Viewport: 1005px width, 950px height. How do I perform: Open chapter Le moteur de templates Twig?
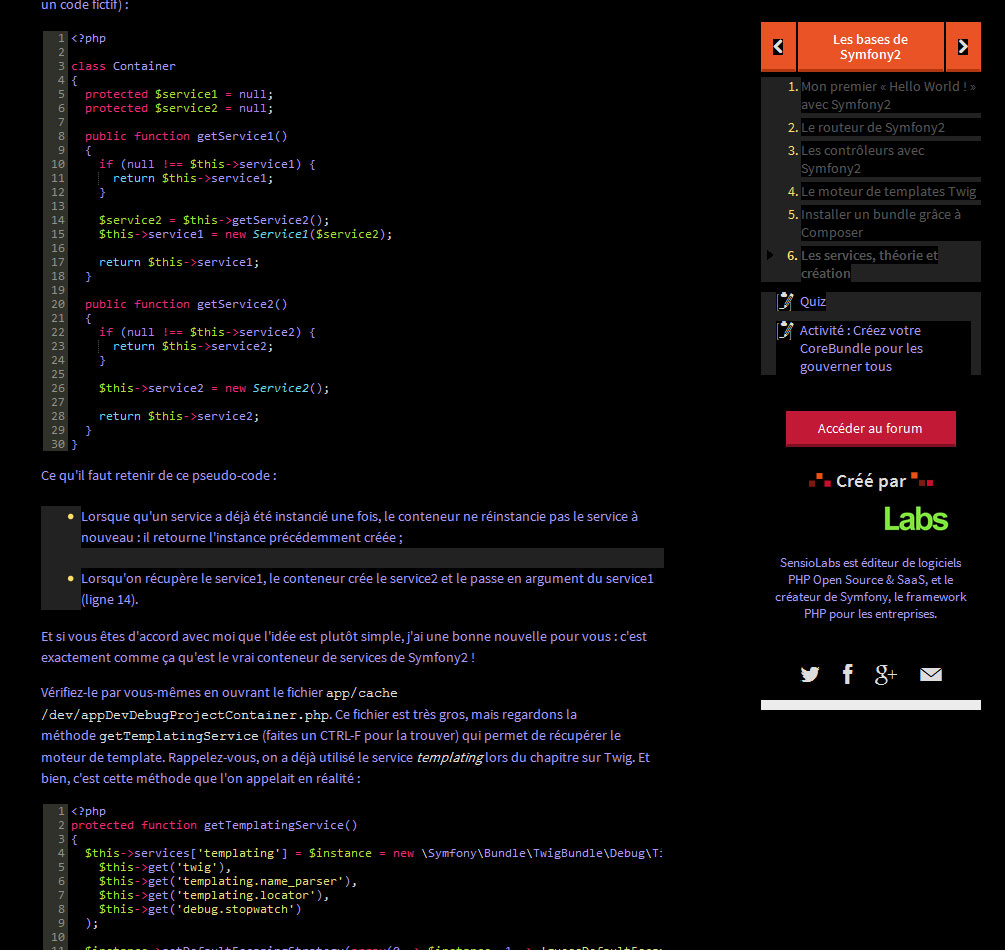[x=888, y=192]
